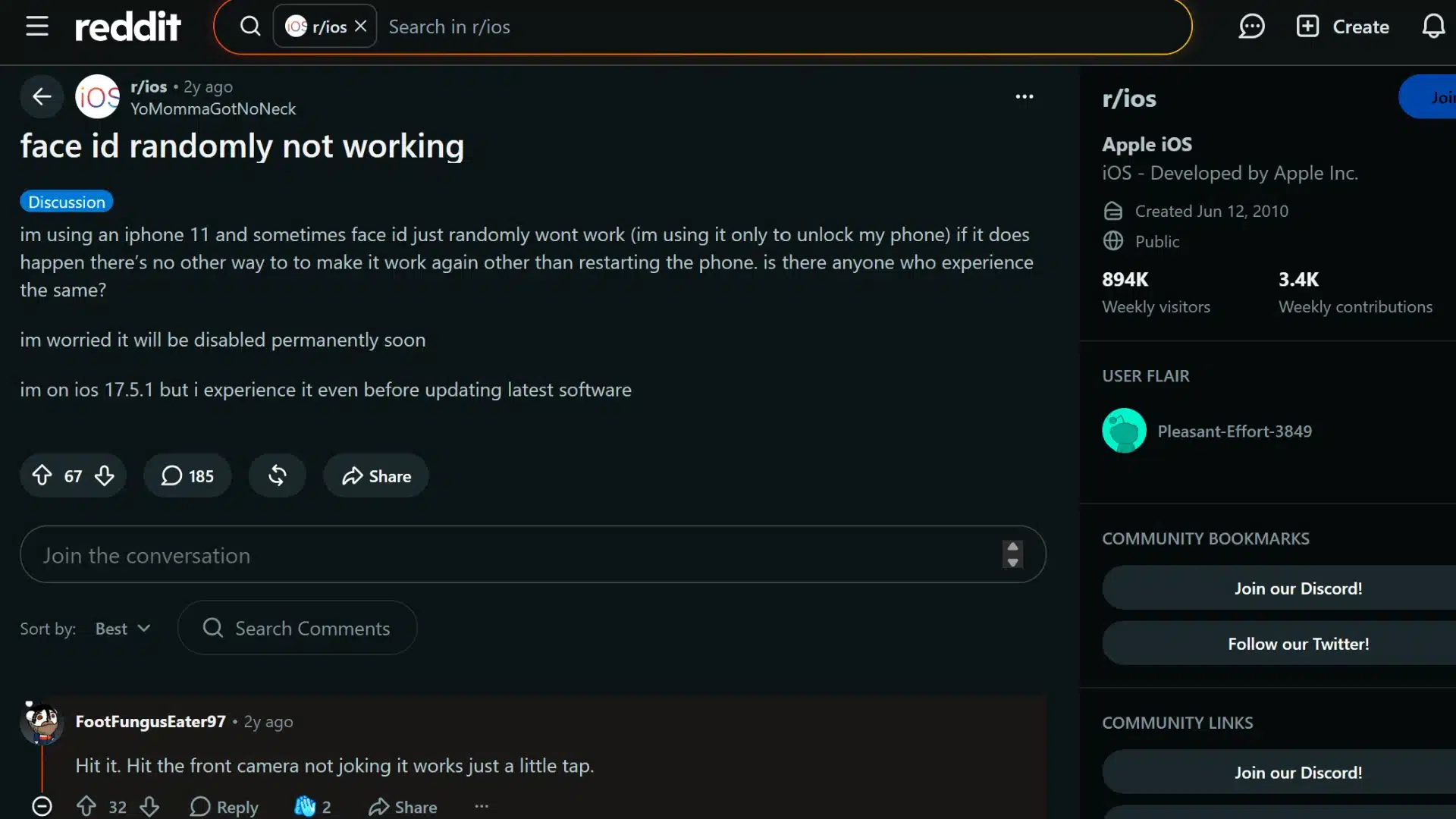
Task: Click the 3.4K weekly contributions stat
Action: (1355, 292)
